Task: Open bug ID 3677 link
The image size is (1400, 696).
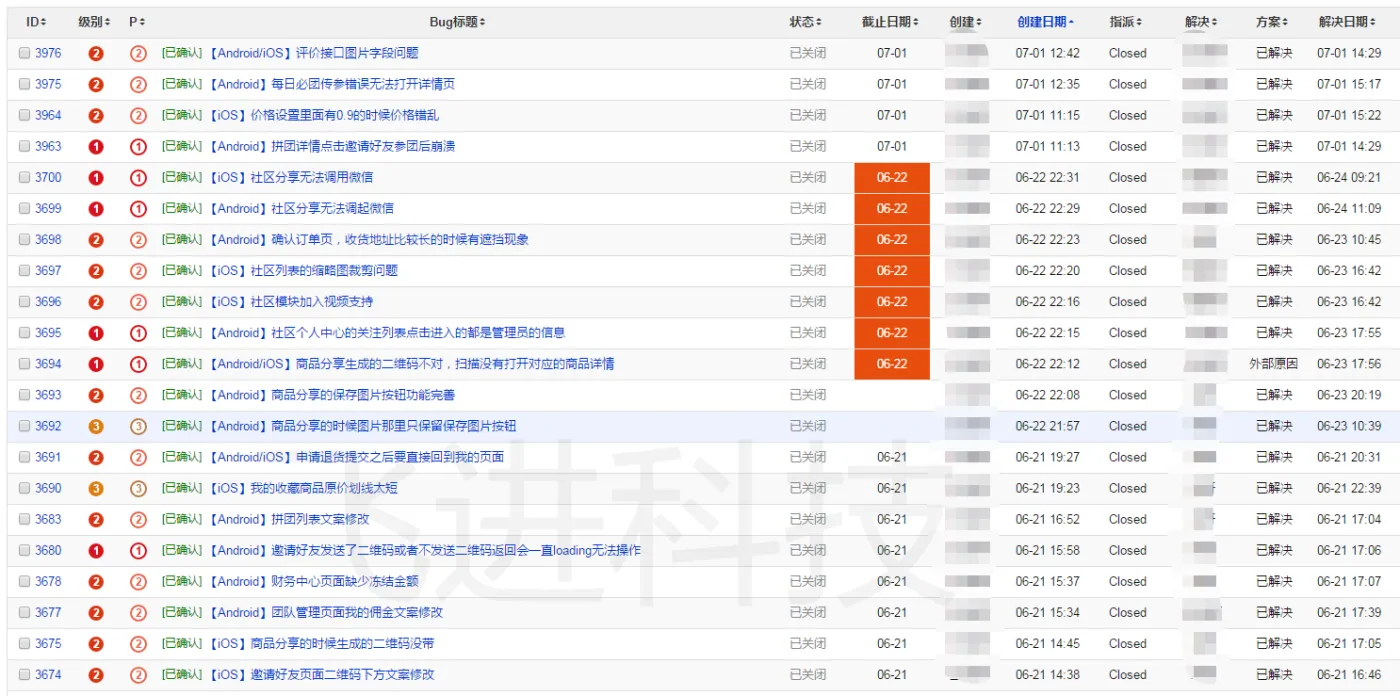Action: 48,613
